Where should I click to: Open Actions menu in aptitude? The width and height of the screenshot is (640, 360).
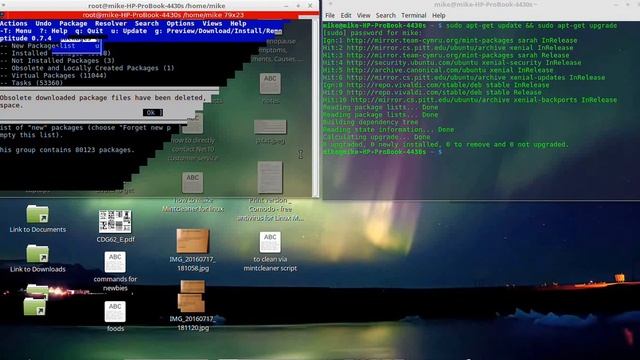[x=13, y=24]
